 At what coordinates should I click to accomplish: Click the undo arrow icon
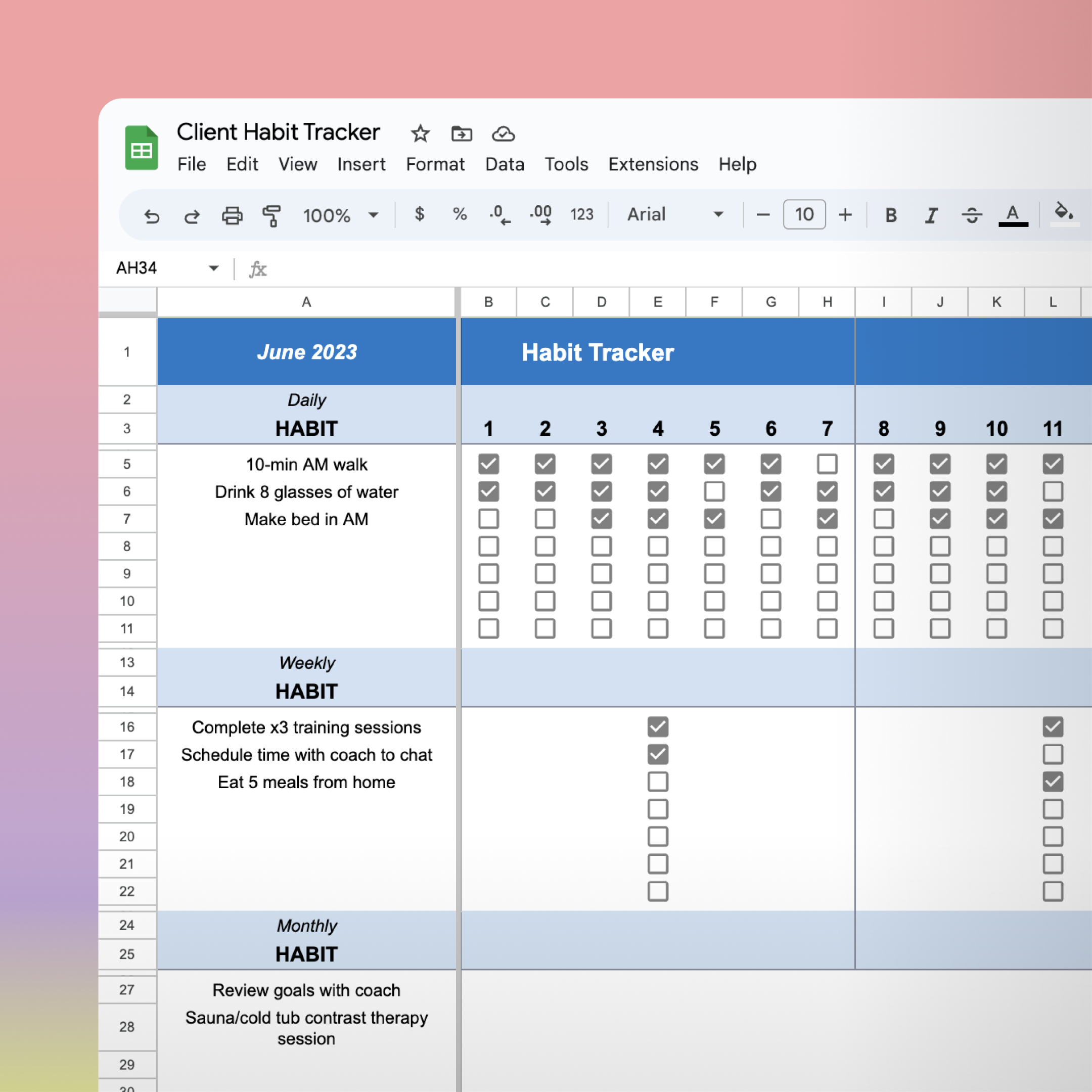(x=152, y=215)
